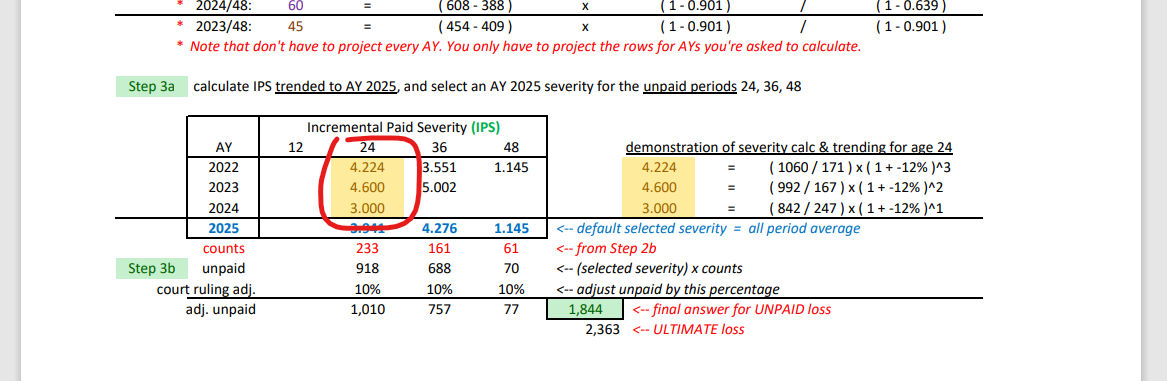Click the adjusted unpaid value 1,010

coord(368,309)
